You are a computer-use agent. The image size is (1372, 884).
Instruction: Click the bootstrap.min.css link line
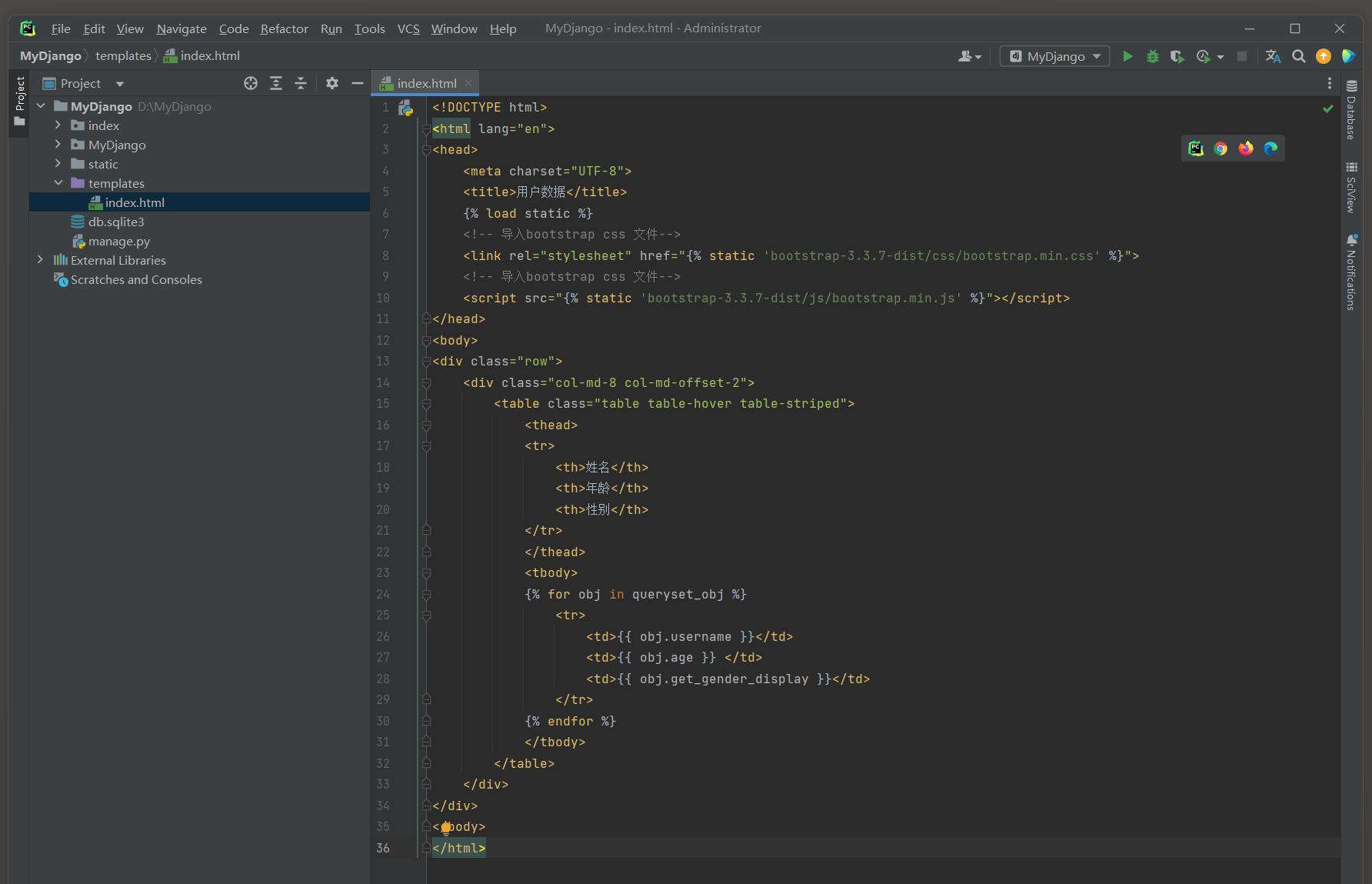coord(801,256)
